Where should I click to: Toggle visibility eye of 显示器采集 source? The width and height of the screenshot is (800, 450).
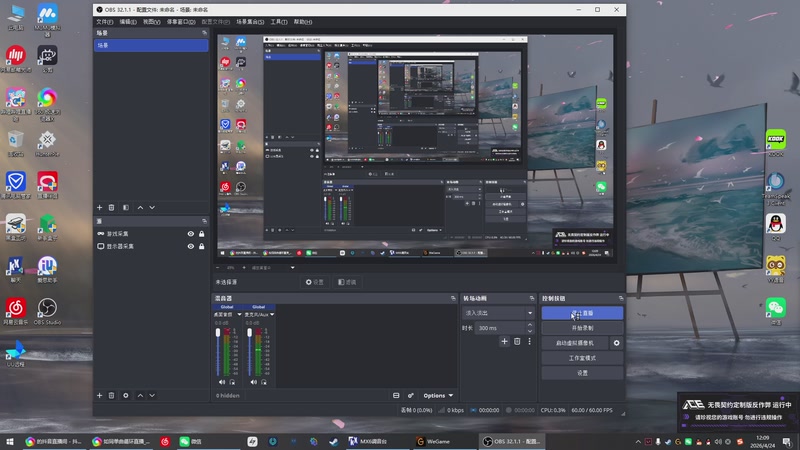click(x=190, y=246)
